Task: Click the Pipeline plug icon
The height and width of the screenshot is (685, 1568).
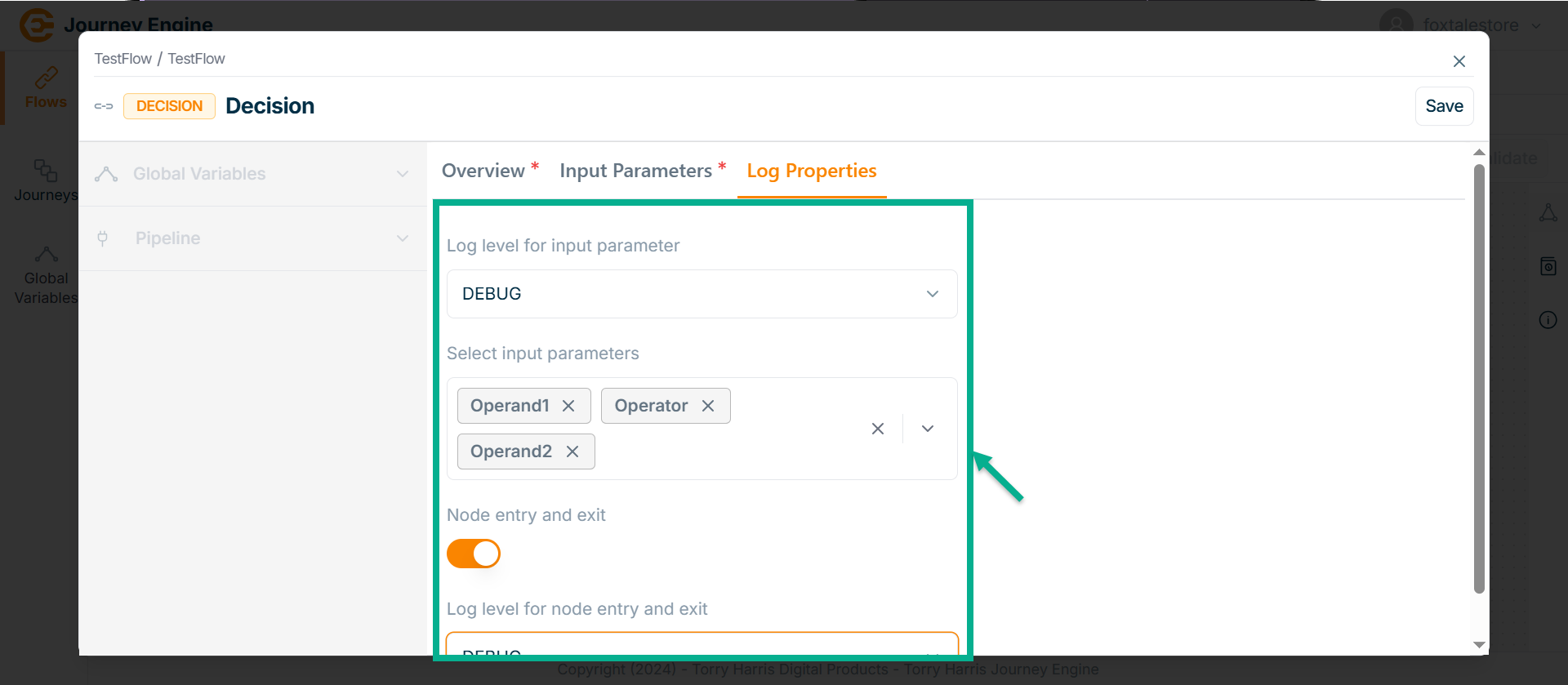Action: click(103, 238)
